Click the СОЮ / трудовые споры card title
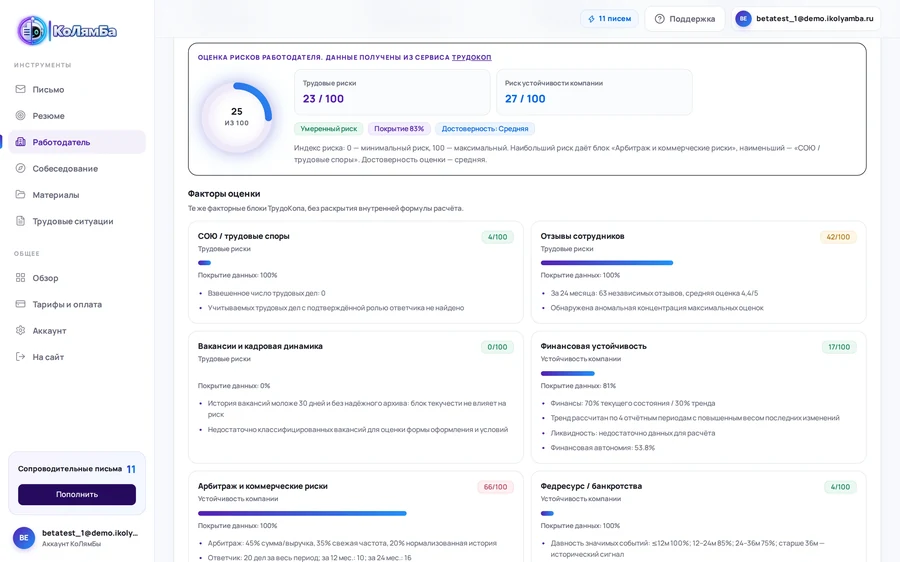900x562 pixels. click(x=243, y=236)
